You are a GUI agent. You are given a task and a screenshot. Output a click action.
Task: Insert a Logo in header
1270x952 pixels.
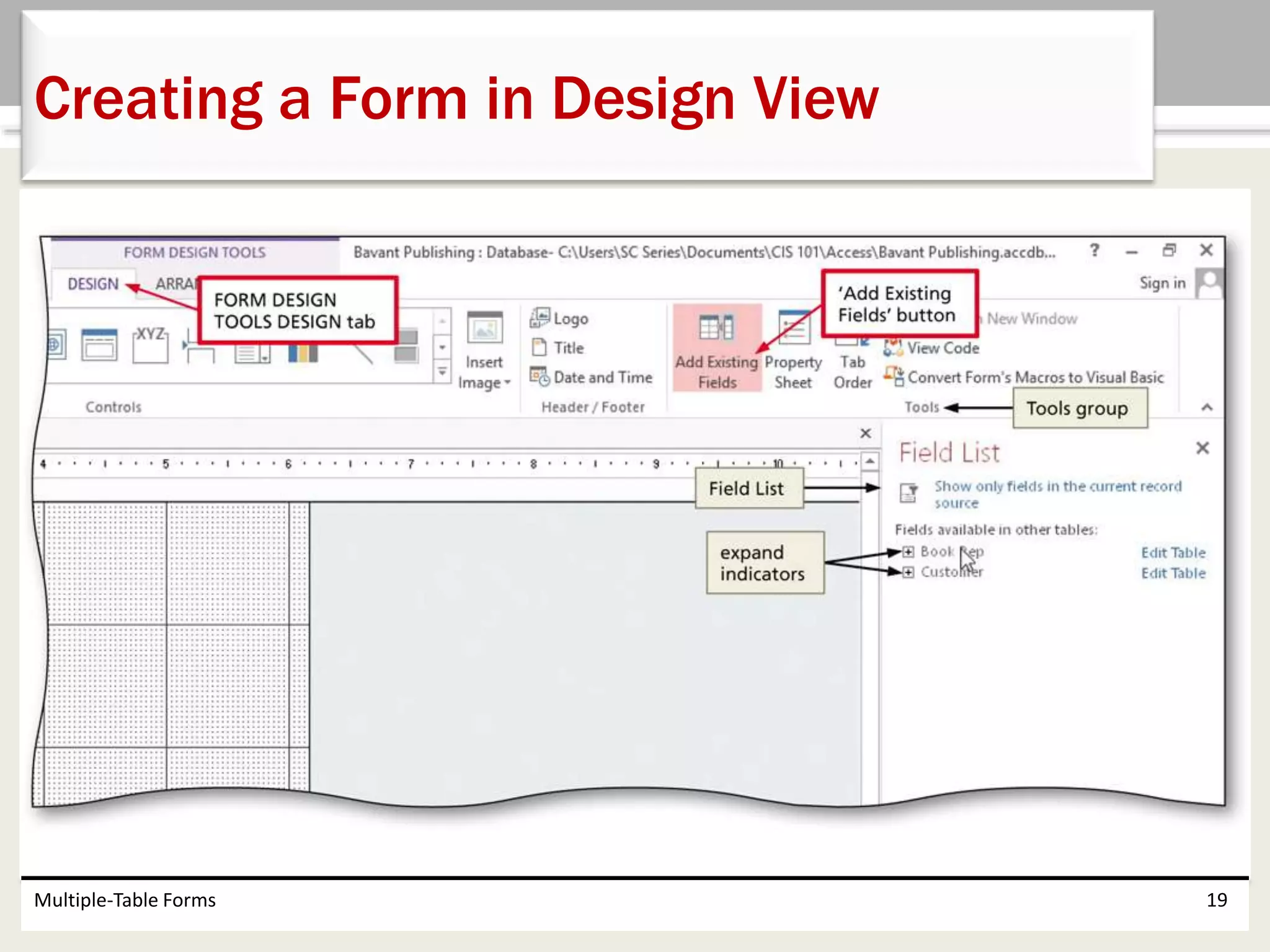click(x=559, y=318)
